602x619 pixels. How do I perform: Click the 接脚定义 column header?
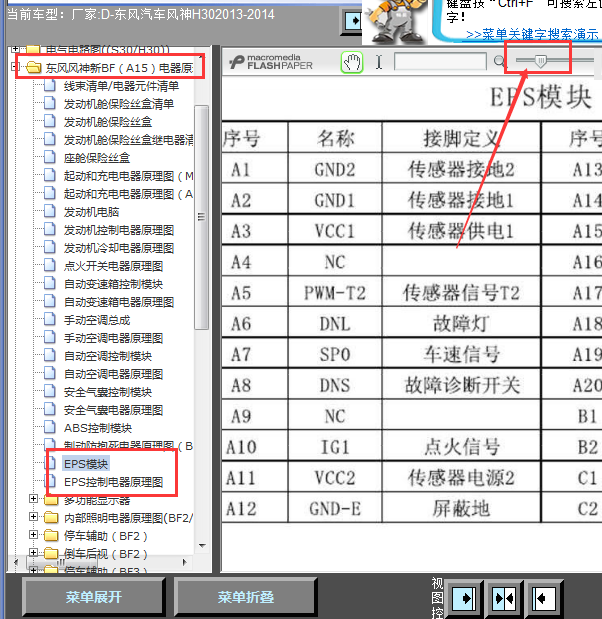461,139
